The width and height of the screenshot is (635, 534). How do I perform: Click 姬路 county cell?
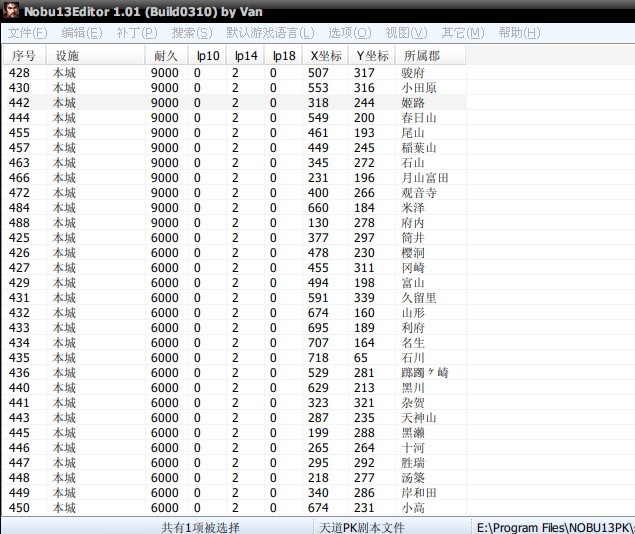[x=413, y=103]
